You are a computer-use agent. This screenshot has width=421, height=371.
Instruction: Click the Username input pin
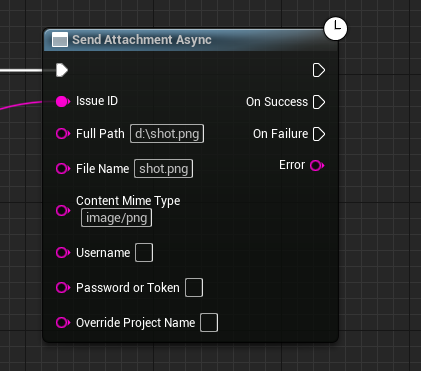pyautogui.click(x=63, y=252)
